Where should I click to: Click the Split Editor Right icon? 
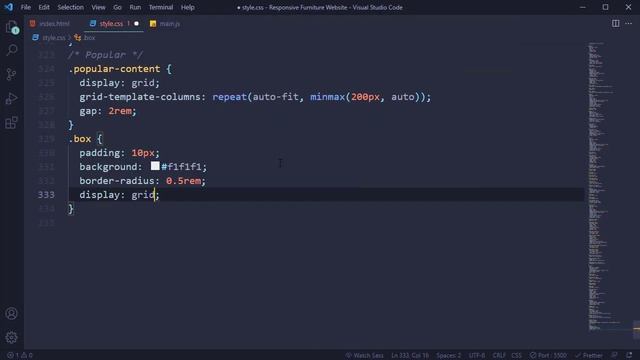pyautogui.click(x=616, y=24)
